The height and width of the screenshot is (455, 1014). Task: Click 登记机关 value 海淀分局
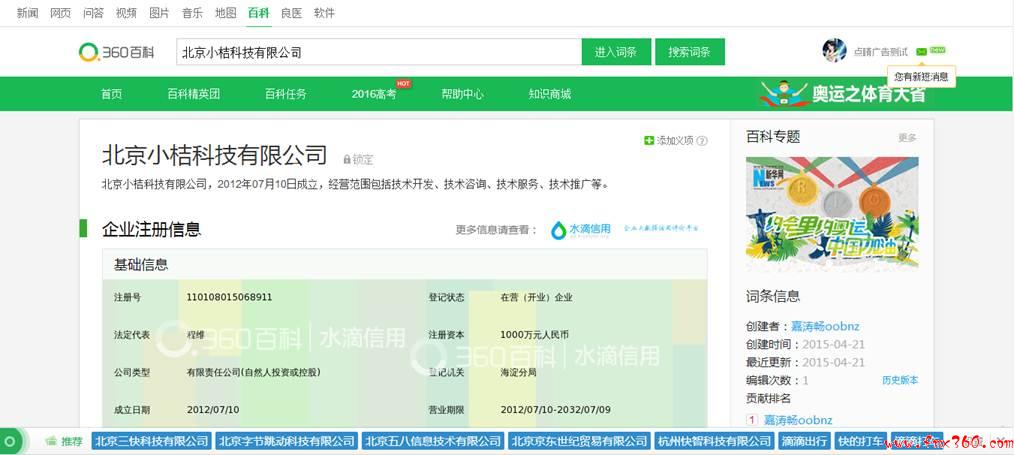[517, 372]
